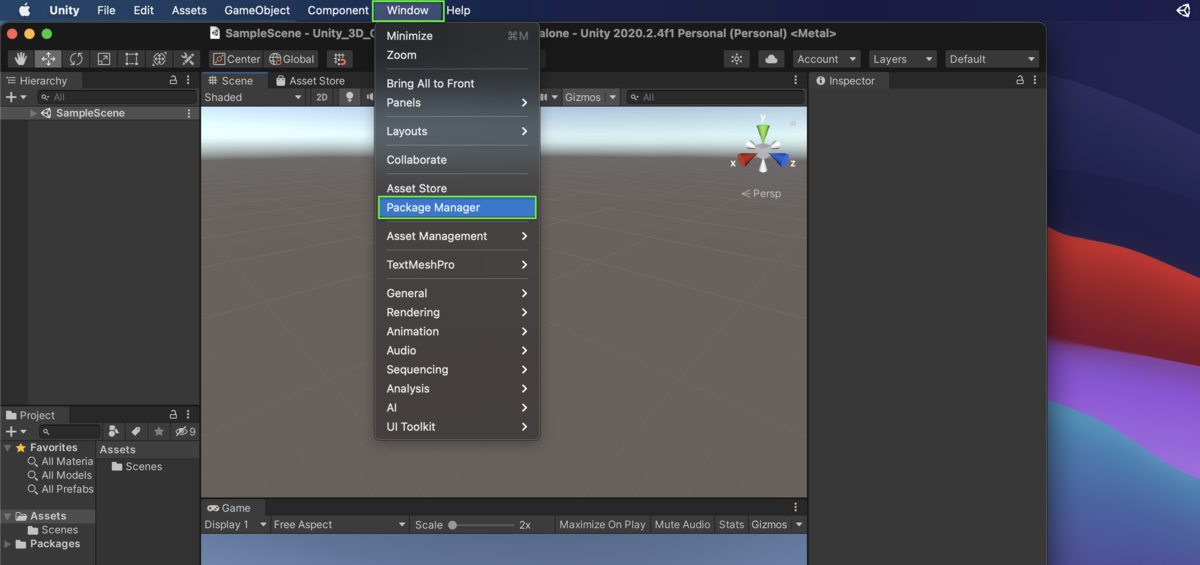Open the GameObject menu
The width and height of the screenshot is (1200, 565).
click(x=257, y=10)
